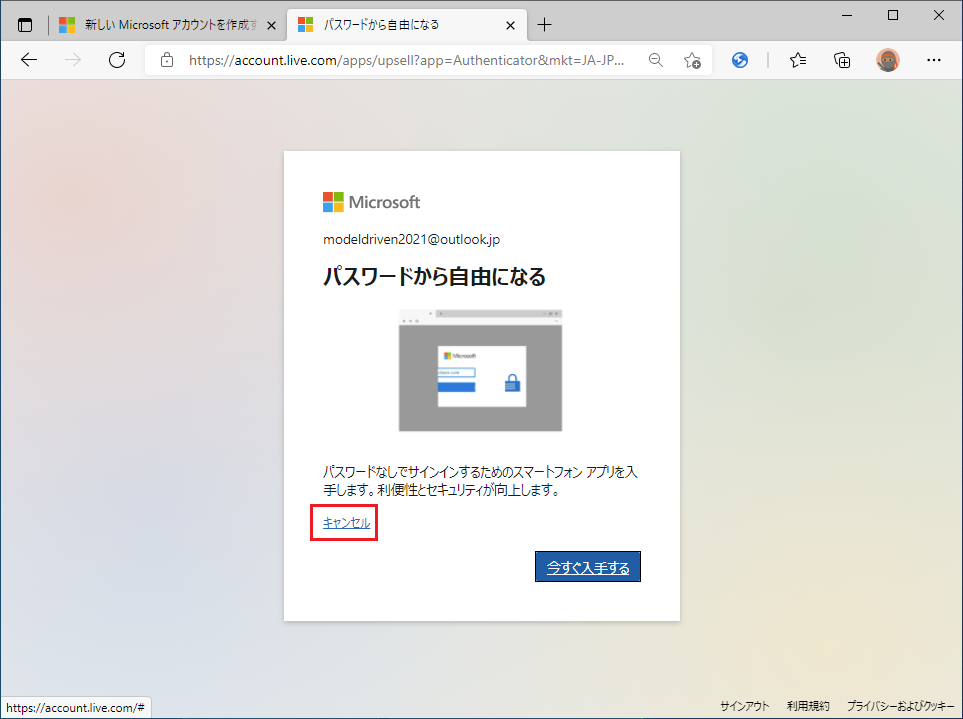Image resolution: width=963 pixels, height=719 pixels.
Task: Close the パスワードから自由になる tab
Action: tap(510, 25)
